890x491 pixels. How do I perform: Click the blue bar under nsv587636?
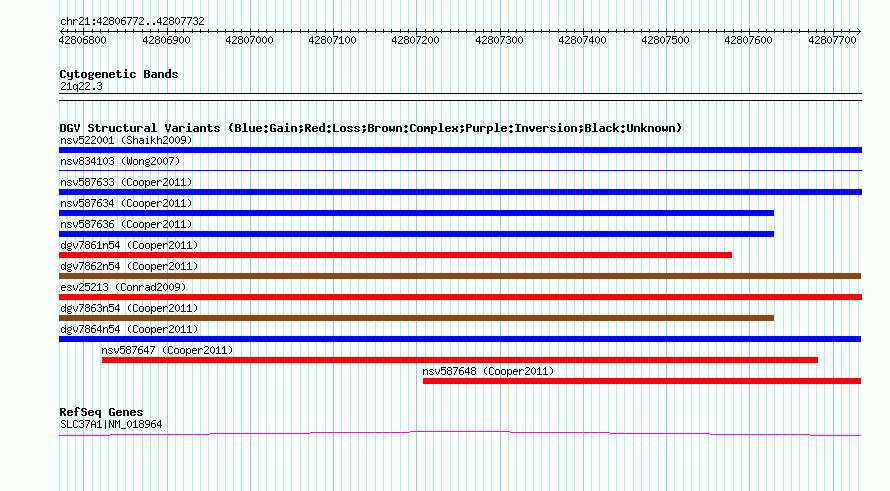tap(417, 234)
